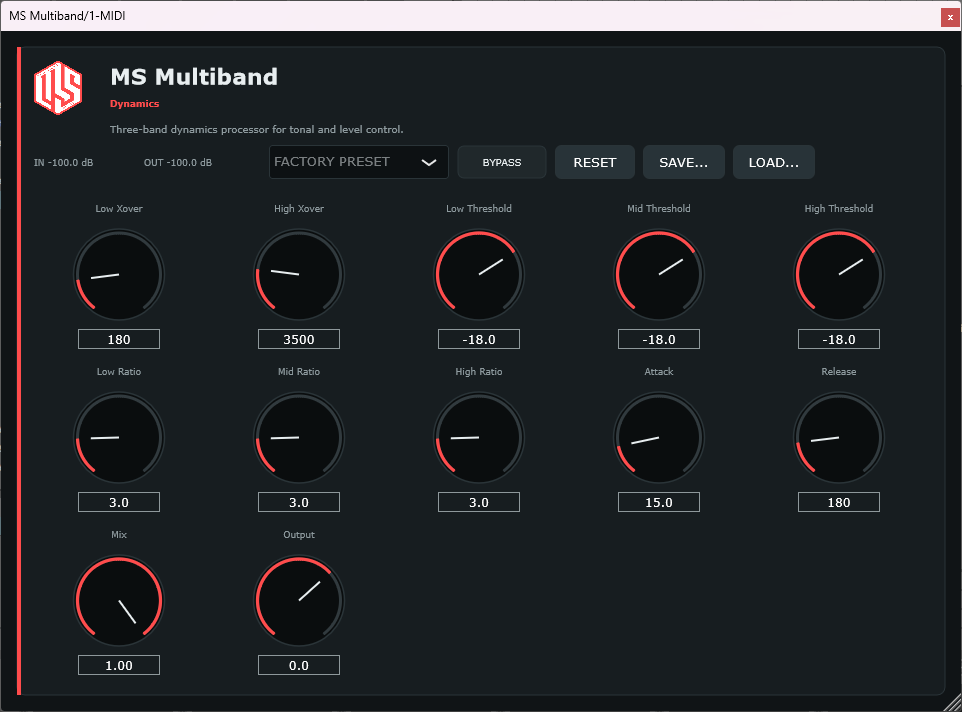Click the High Threshold value field

coord(839,339)
